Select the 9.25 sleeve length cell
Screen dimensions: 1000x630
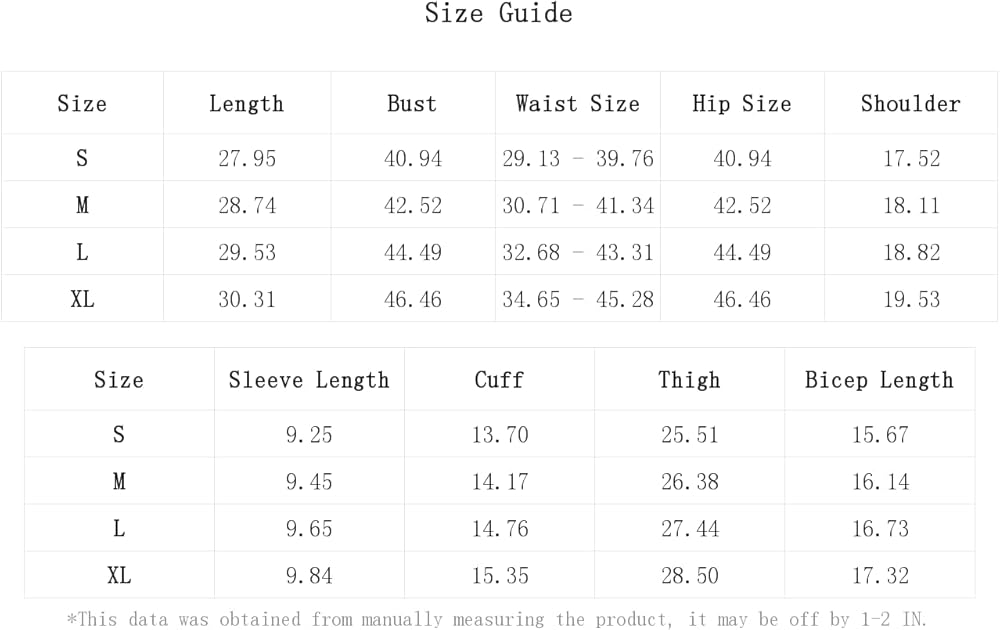coord(309,435)
